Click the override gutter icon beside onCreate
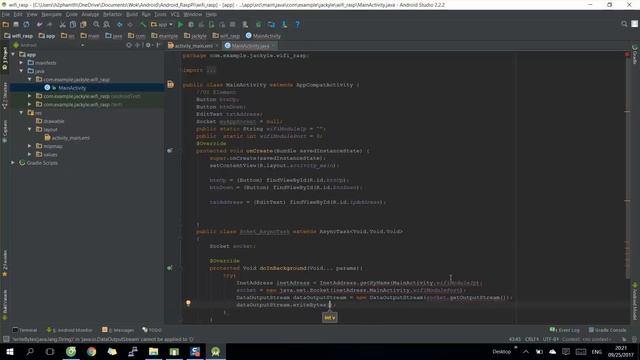 click(x=170, y=151)
